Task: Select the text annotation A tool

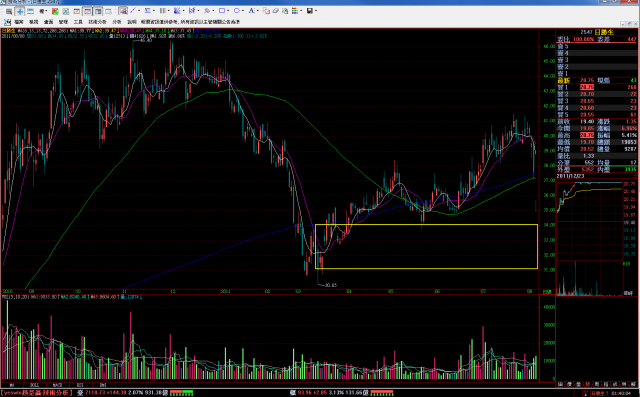Action: (x=251, y=11)
